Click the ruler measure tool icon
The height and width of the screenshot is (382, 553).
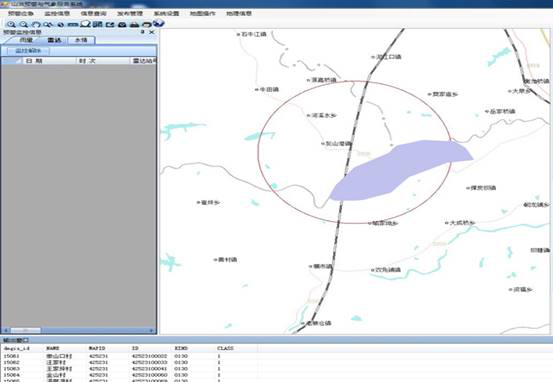pyautogui.click(x=73, y=24)
